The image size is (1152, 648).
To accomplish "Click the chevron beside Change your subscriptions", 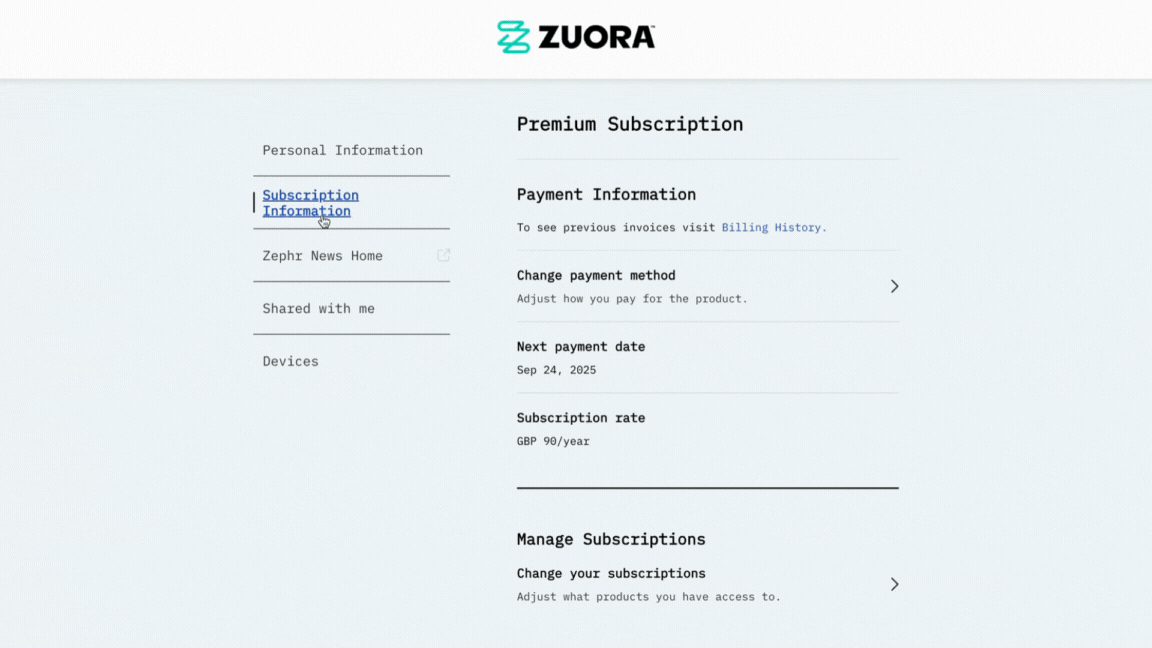I will click(894, 584).
